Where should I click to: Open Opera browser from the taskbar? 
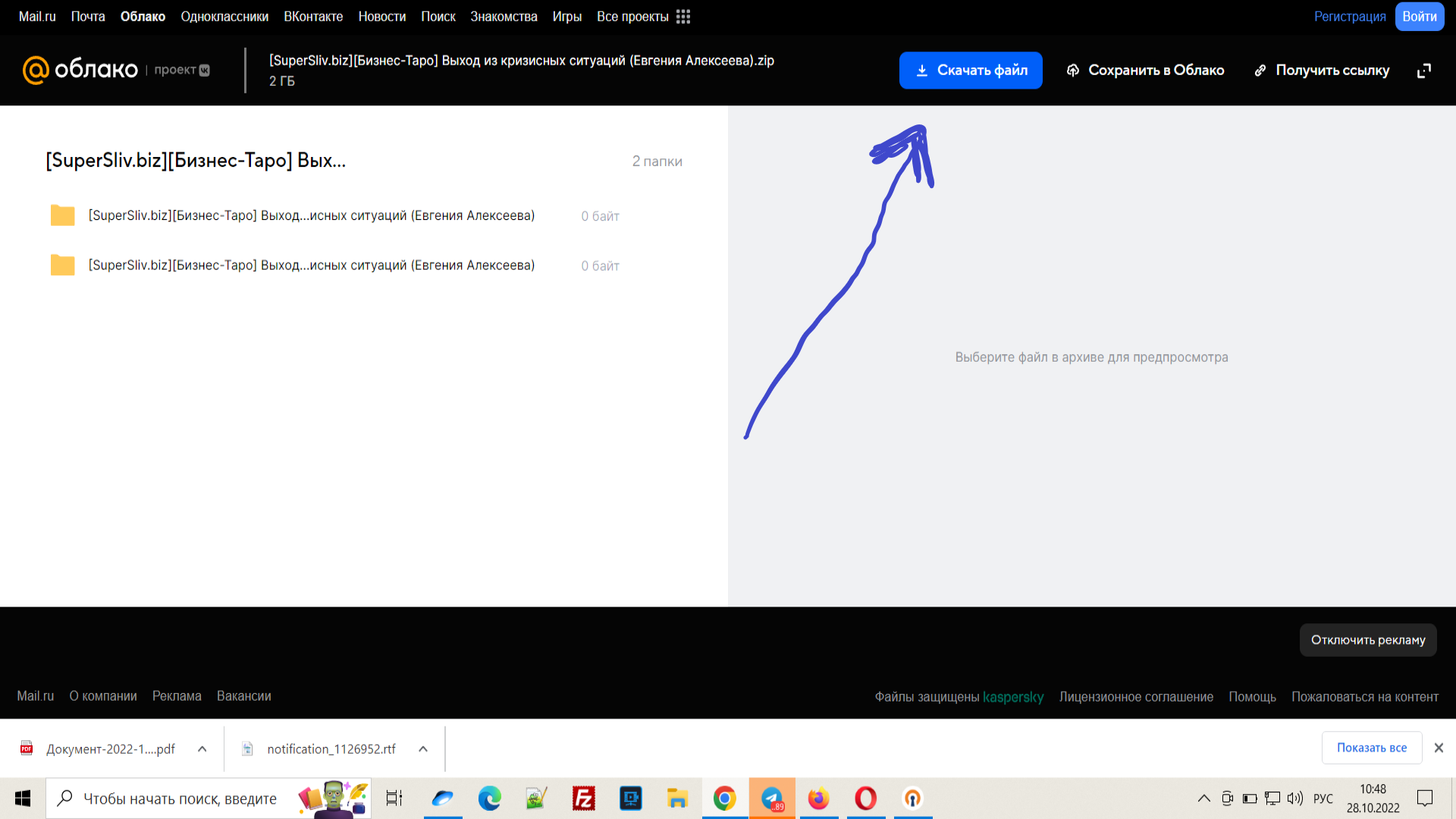[866, 799]
